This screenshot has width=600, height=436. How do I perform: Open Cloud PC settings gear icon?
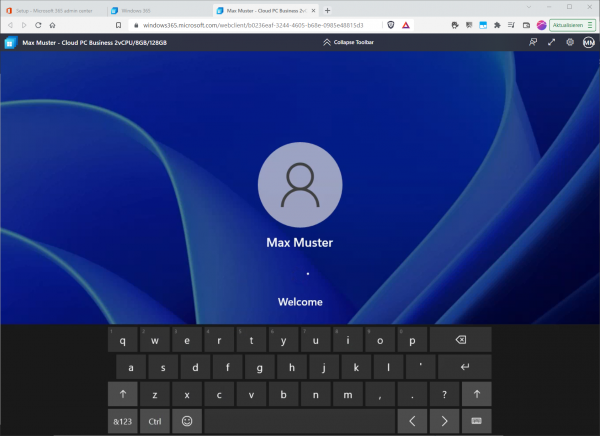pos(570,42)
